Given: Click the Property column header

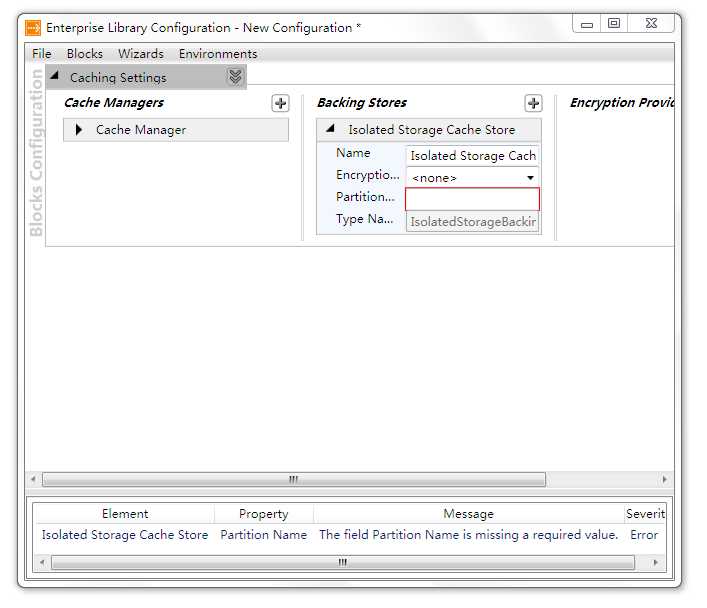Looking at the screenshot, I should (x=264, y=514).
